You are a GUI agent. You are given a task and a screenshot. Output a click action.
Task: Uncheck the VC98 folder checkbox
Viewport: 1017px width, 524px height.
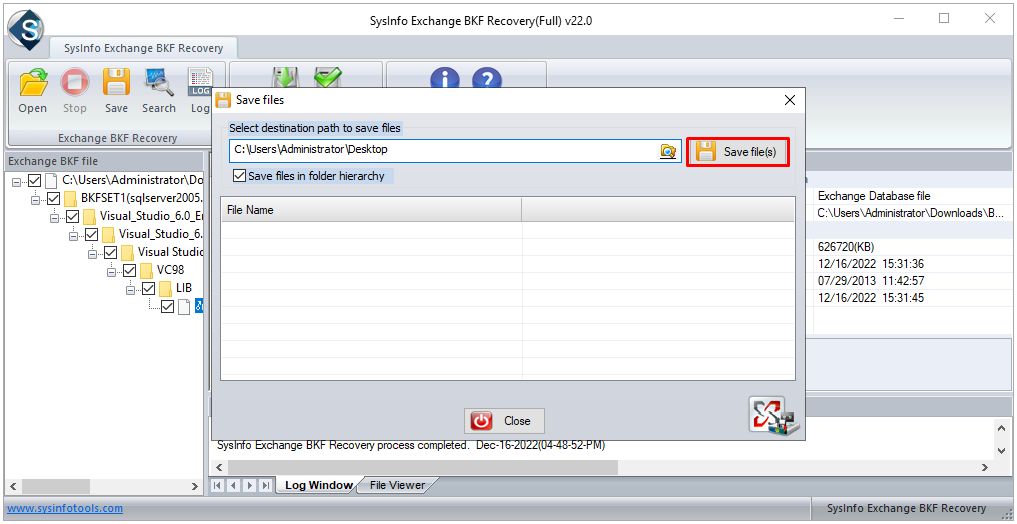coord(130,270)
